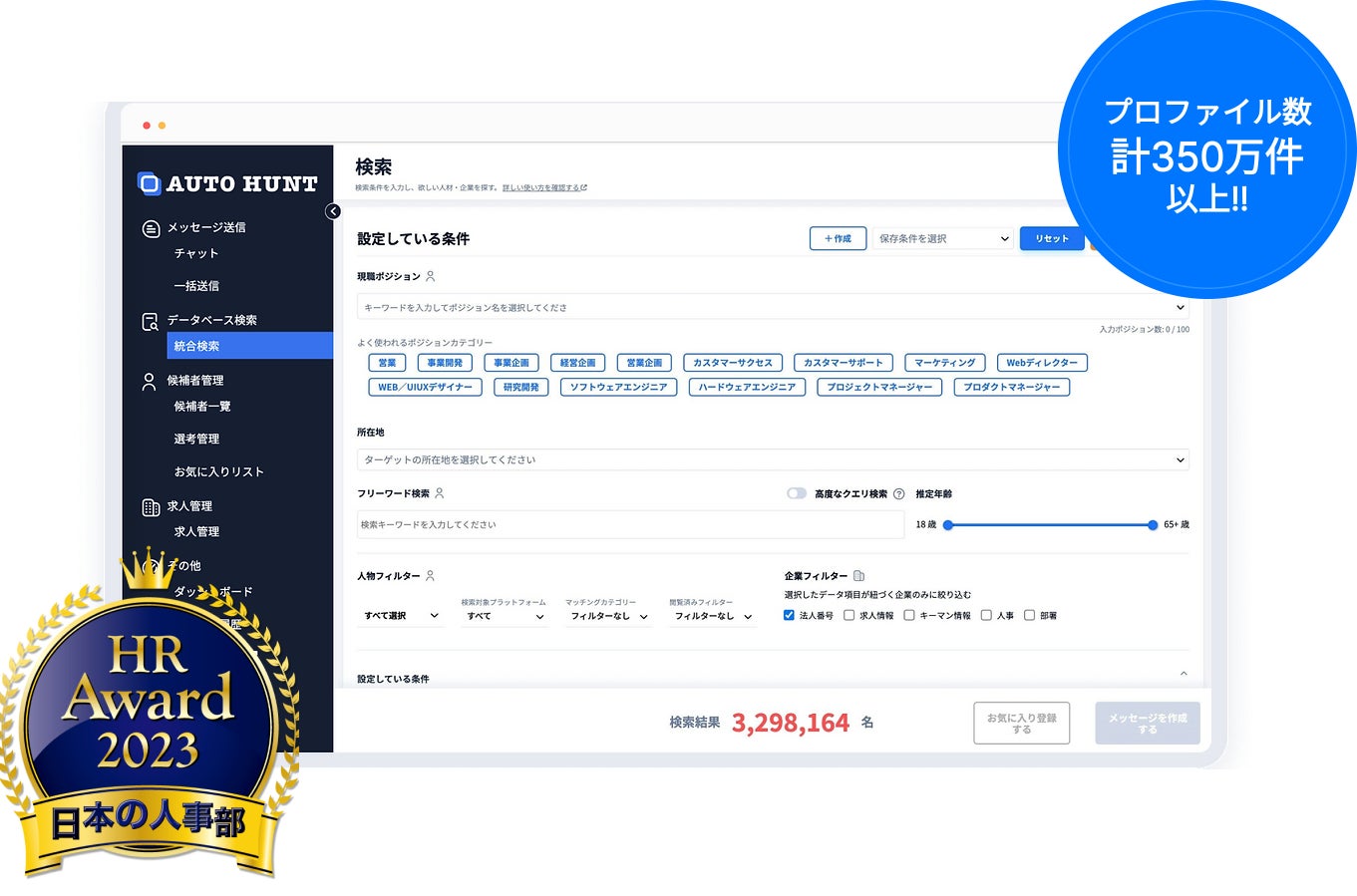Image resolution: width=1357 pixels, height=896 pixels.
Task: Click the AUTO HUNT logo icon
Action: 149,183
